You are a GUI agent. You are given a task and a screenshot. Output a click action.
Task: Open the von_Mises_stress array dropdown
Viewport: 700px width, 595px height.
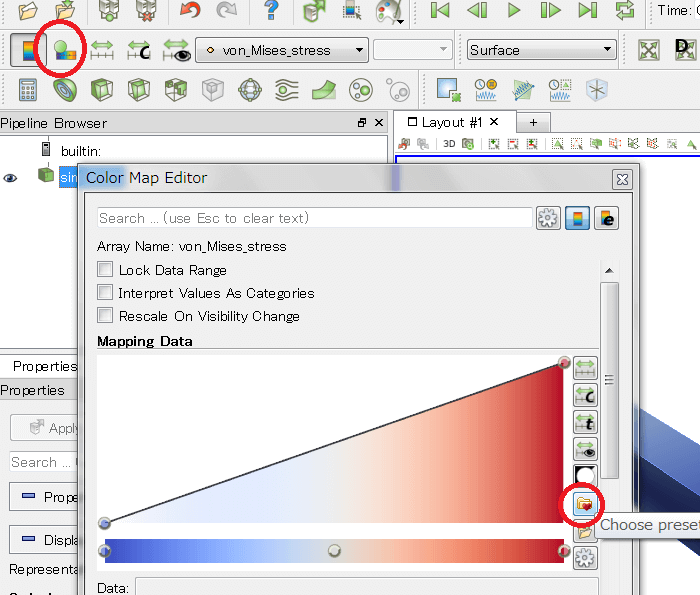282,50
